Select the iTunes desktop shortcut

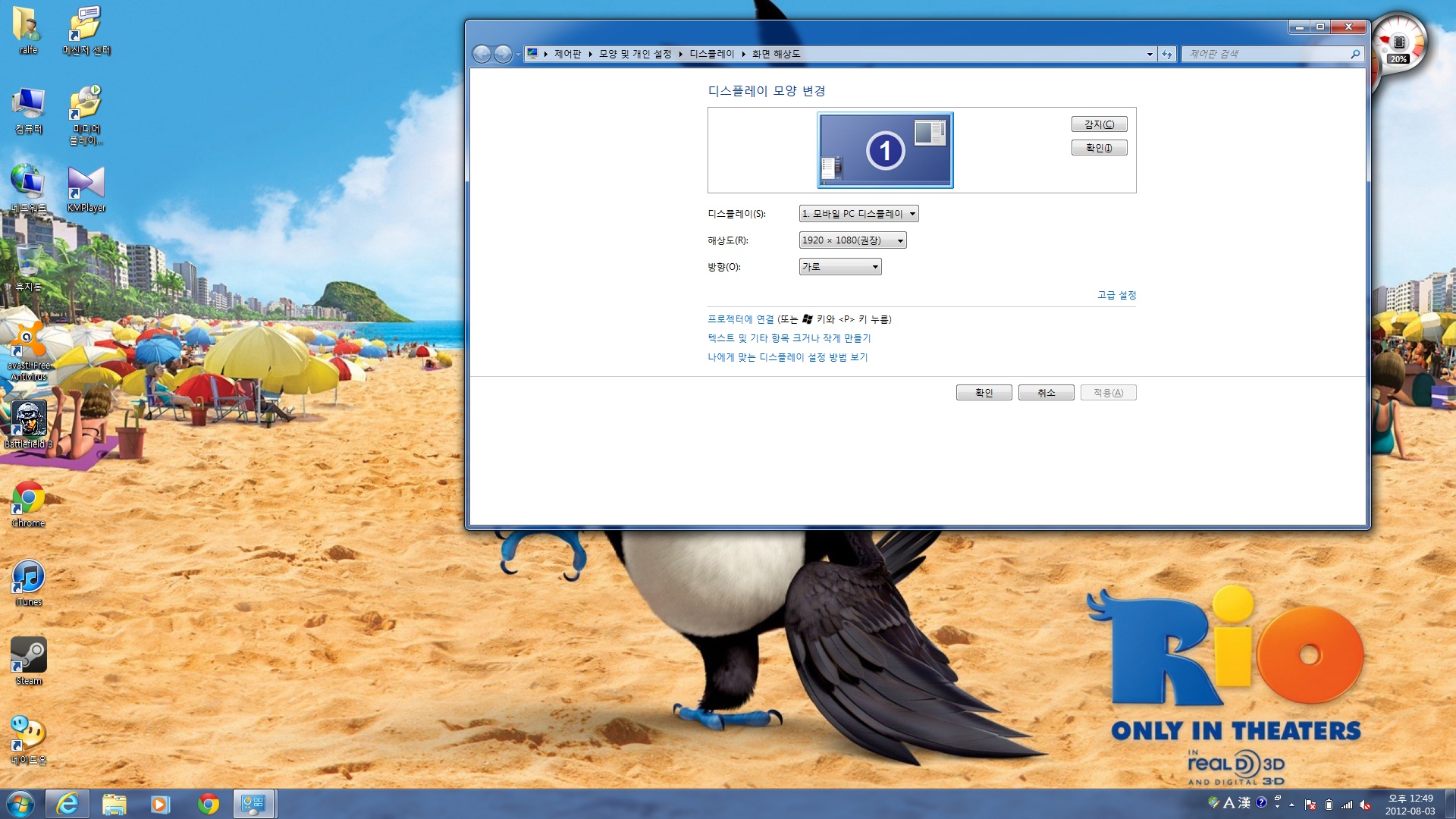(28, 583)
